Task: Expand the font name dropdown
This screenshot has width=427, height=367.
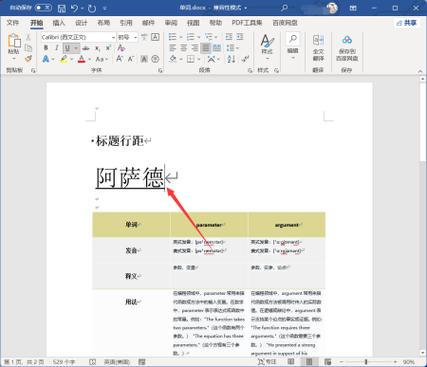Action: click(113, 37)
